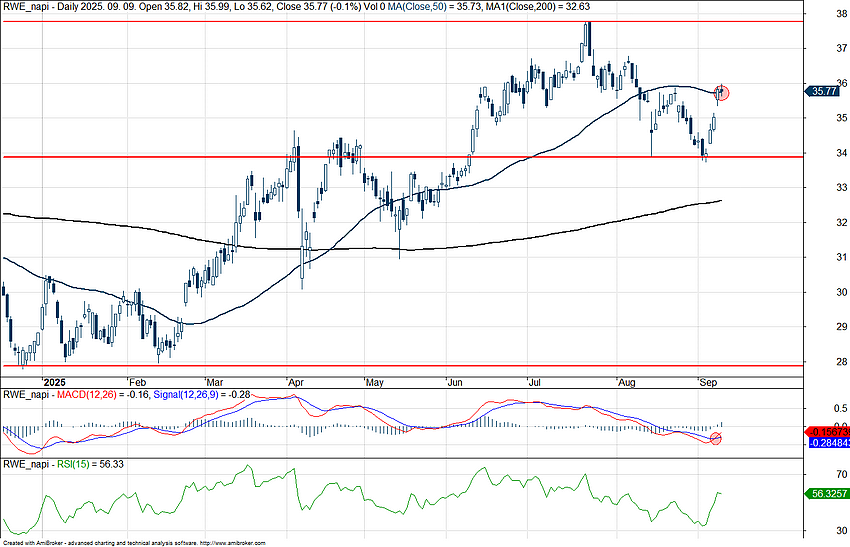The image size is (850, 547).
Task: Click the 'Apr' month label on the time axis
Action: 295,382
